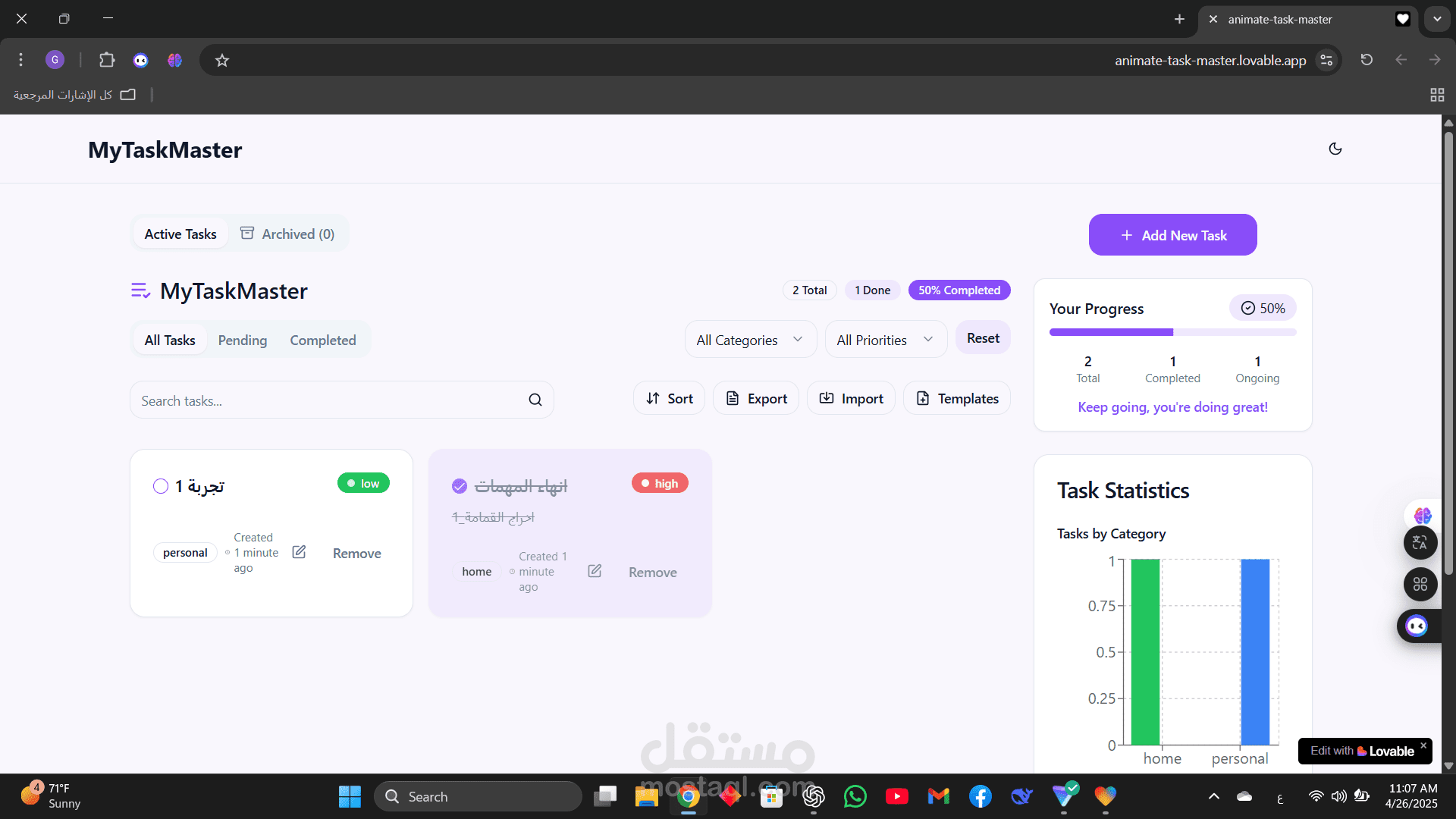
Task: Open Facebook from the taskbar
Action: [x=980, y=796]
